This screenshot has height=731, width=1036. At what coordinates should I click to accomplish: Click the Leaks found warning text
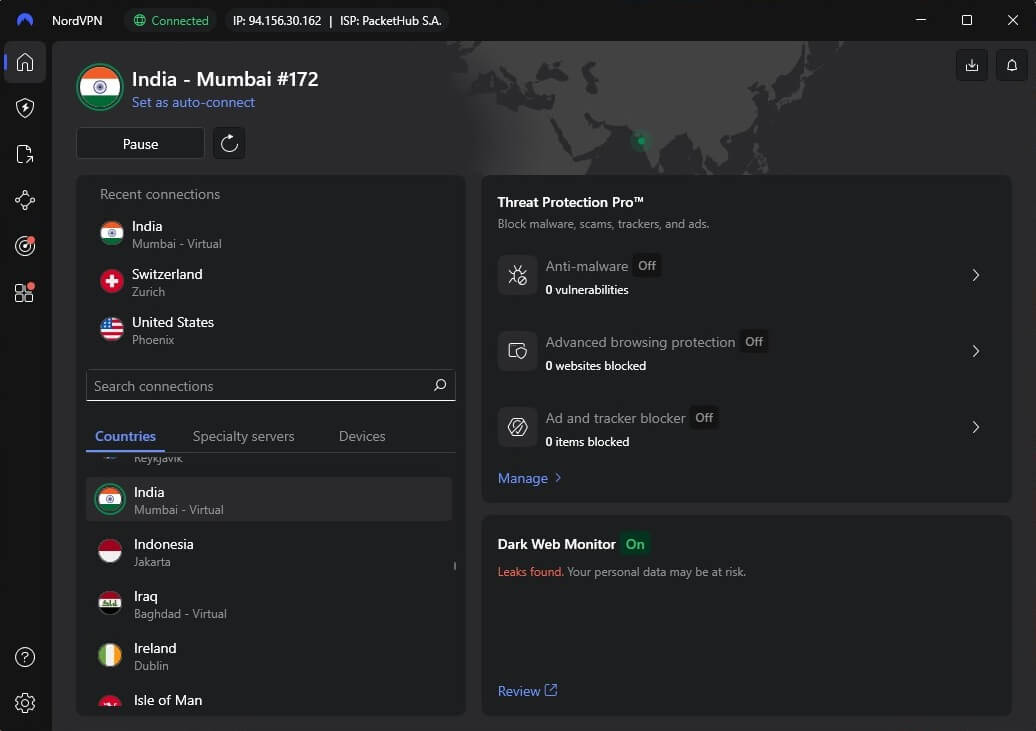tap(530, 572)
